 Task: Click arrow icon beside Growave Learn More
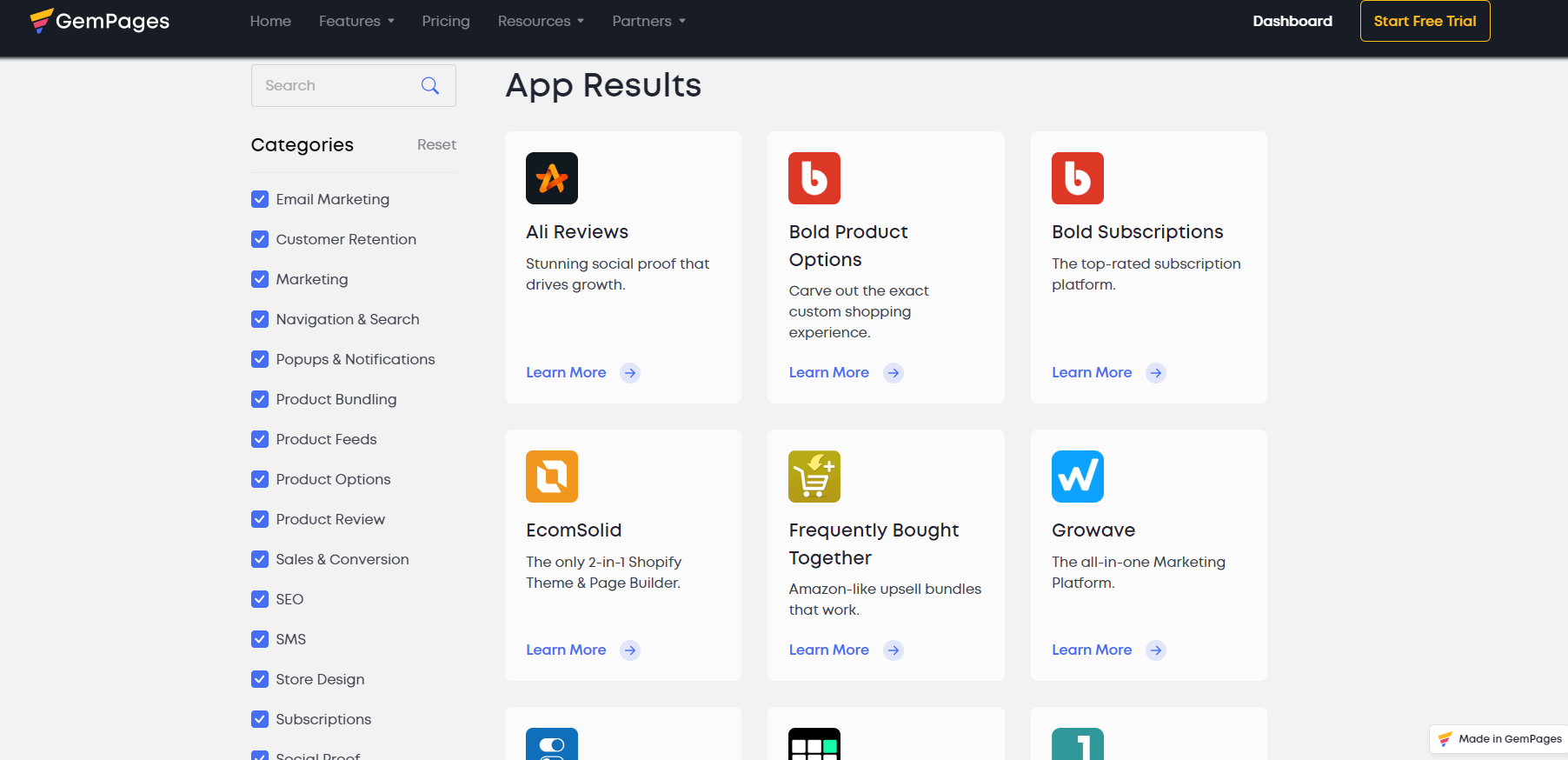tap(1156, 650)
